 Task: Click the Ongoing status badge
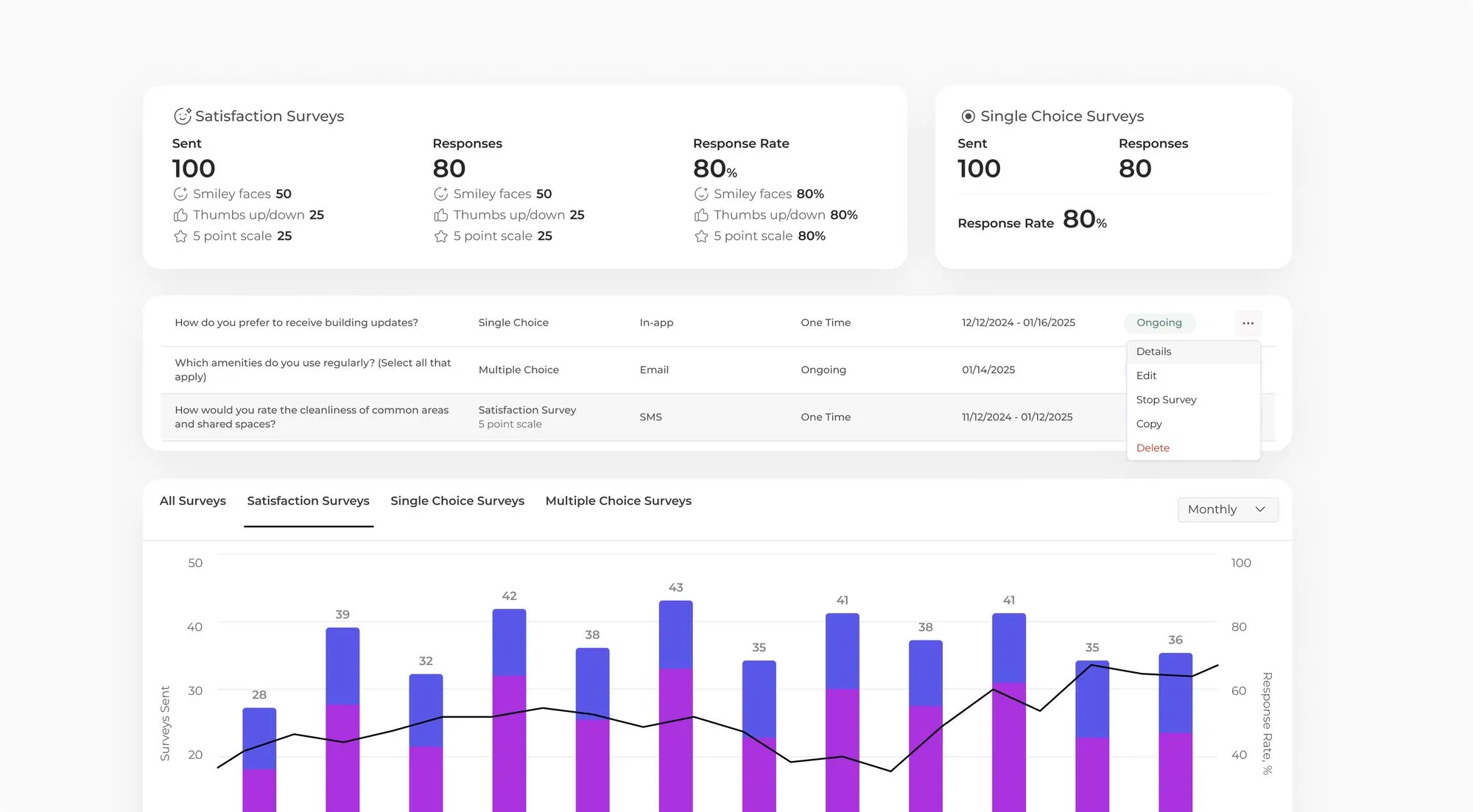tap(1159, 322)
